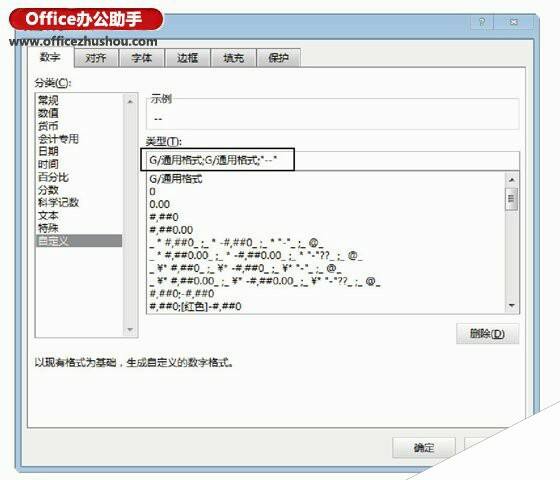Switch to the 数字 tab
The width and height of the screenshot is (560, 480).
[x=50, y=57]
